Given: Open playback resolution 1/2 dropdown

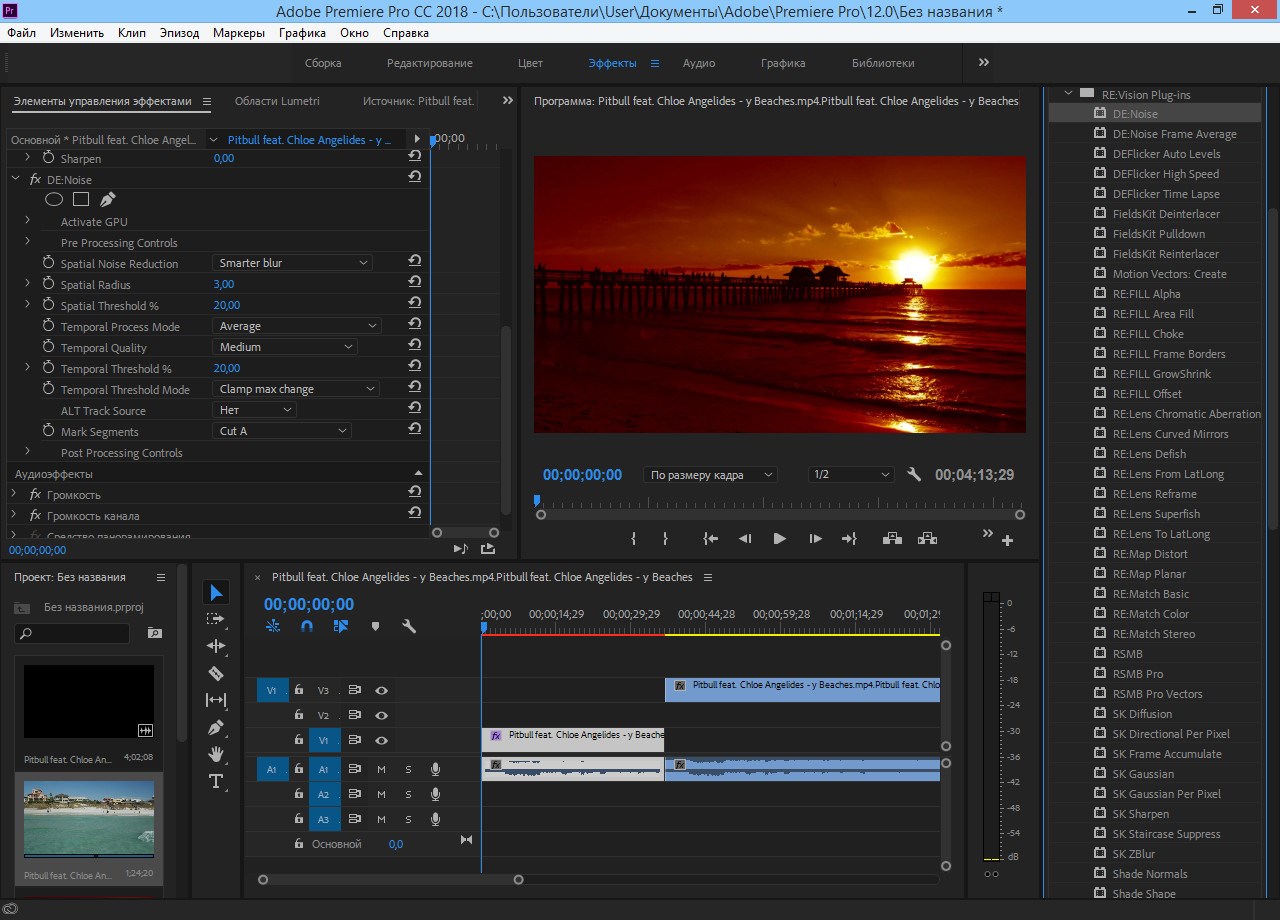Looking at the screenshot, I should [851, 475].
